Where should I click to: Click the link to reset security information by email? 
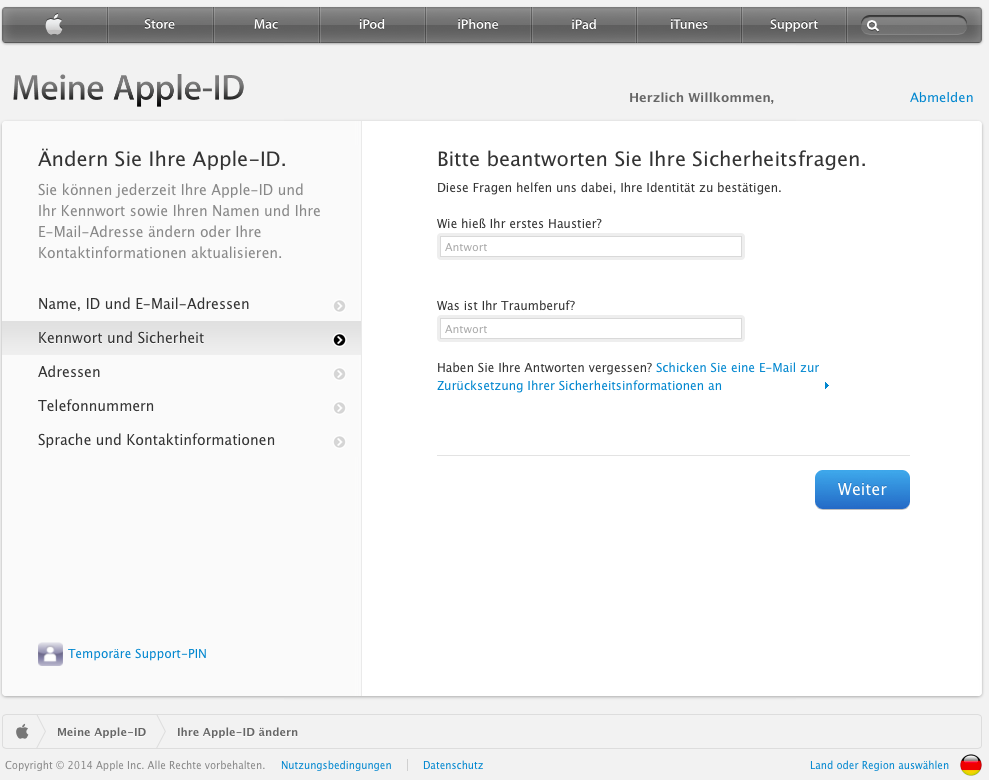pyautogui.click(x=628, y=376)
